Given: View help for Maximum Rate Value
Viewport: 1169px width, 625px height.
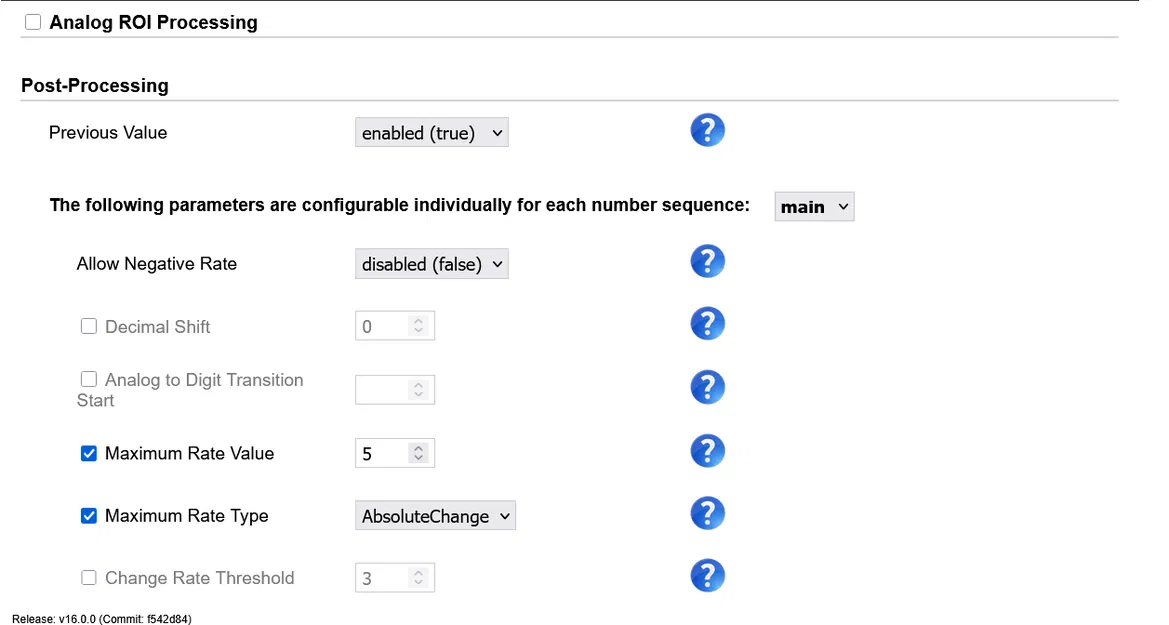Looking at the screenshot, I should click(707, 452).
